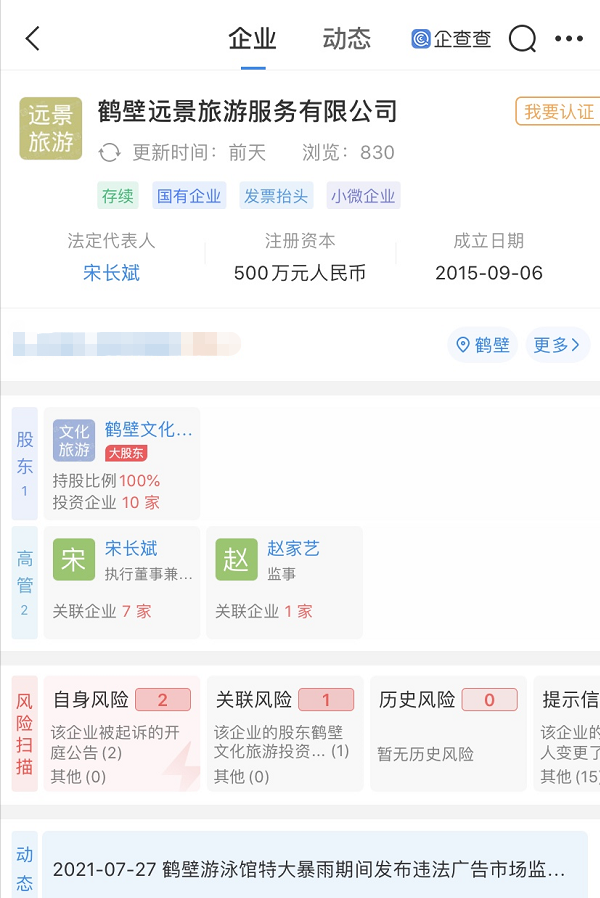Open the 股东 section label
This screenshot has width=600, height=898.
point(25,463)
